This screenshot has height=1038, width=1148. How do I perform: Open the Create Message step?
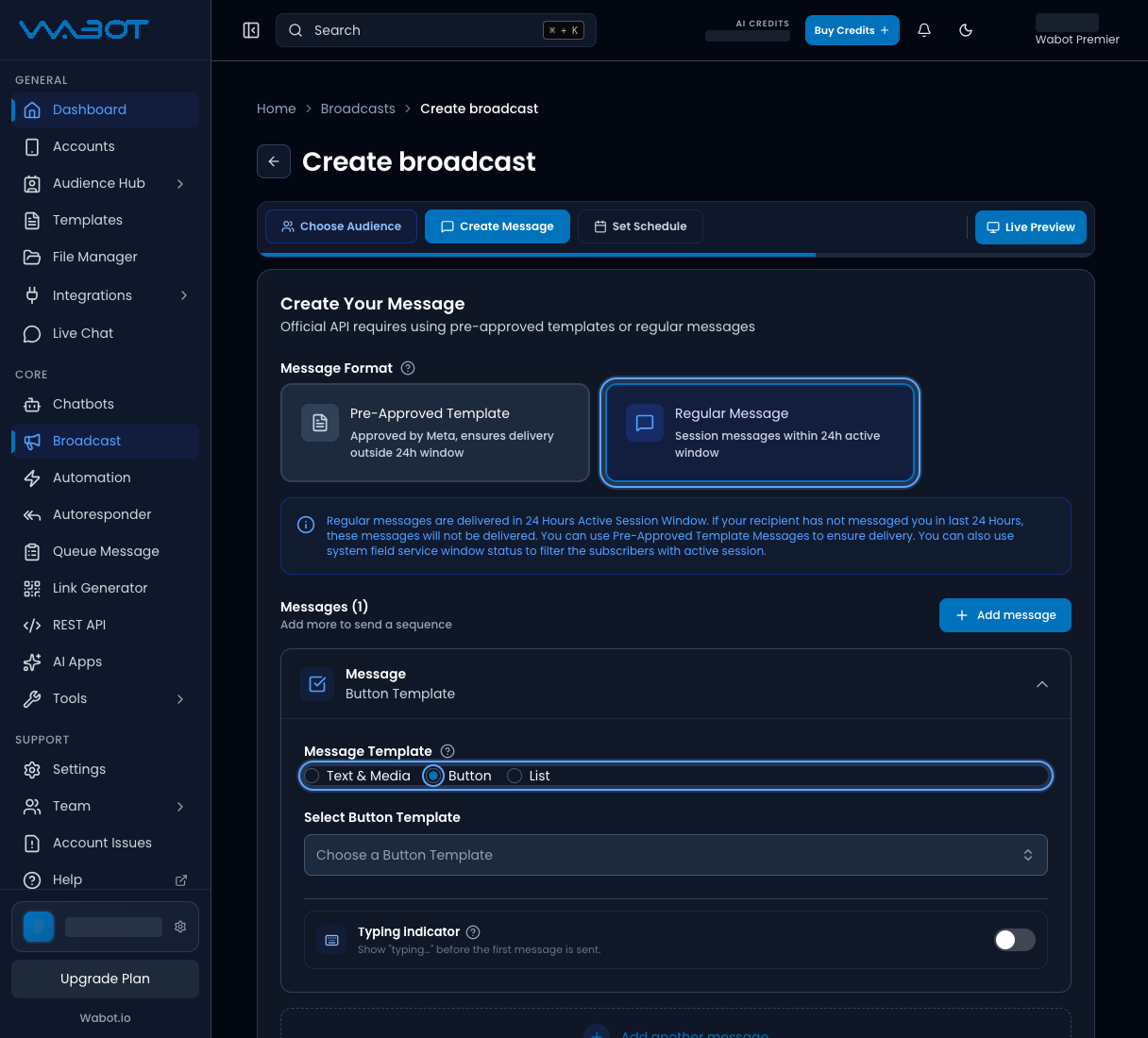[498, 226]
